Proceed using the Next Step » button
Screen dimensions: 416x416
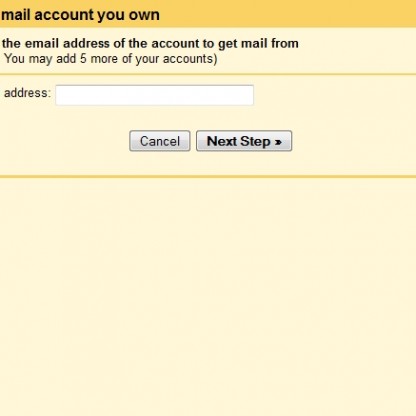[244, 141]
